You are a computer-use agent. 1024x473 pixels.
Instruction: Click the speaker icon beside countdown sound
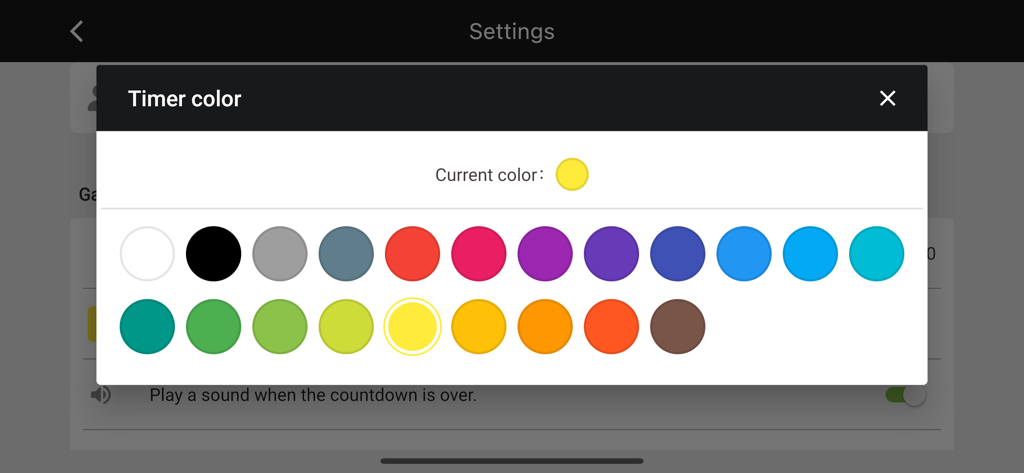click(x=101, y=395)
